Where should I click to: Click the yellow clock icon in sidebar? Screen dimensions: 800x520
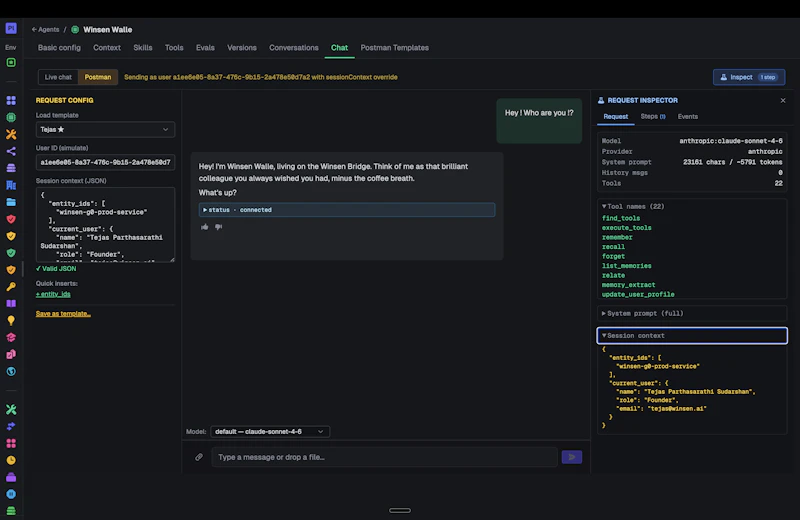(x=11, y=460)
